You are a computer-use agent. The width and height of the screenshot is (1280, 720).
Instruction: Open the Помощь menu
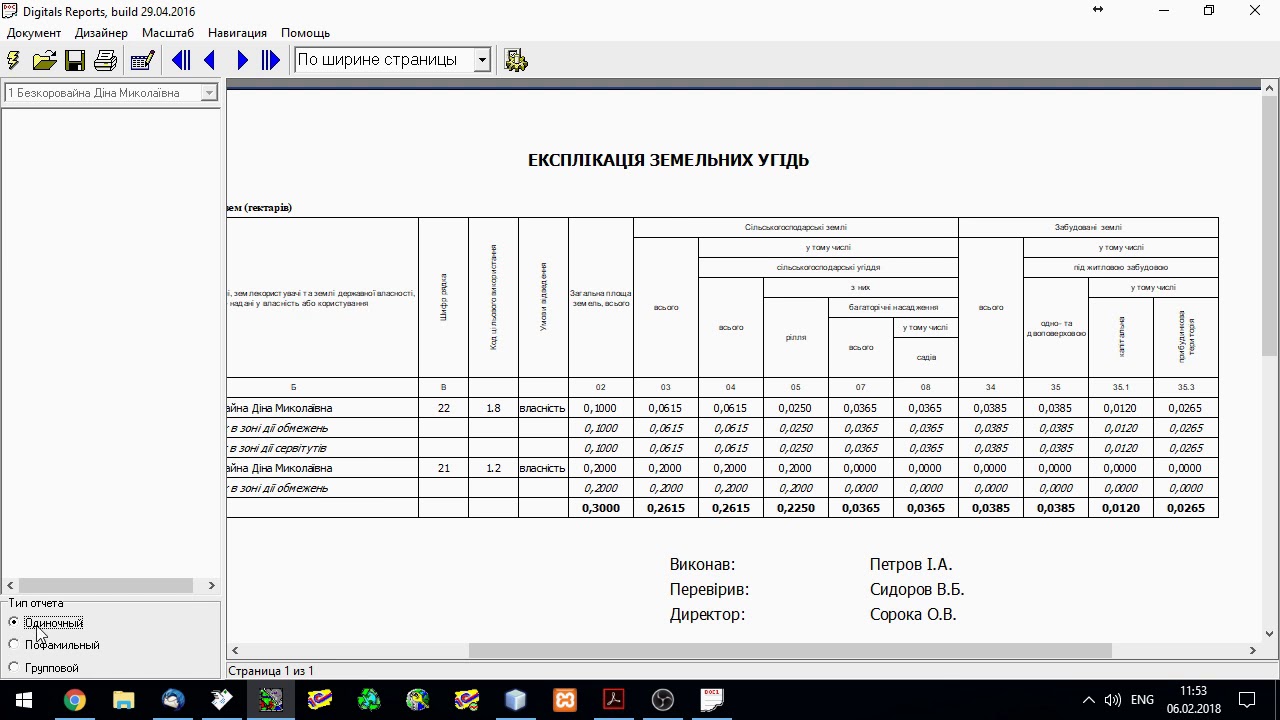[x=305, y=33]
